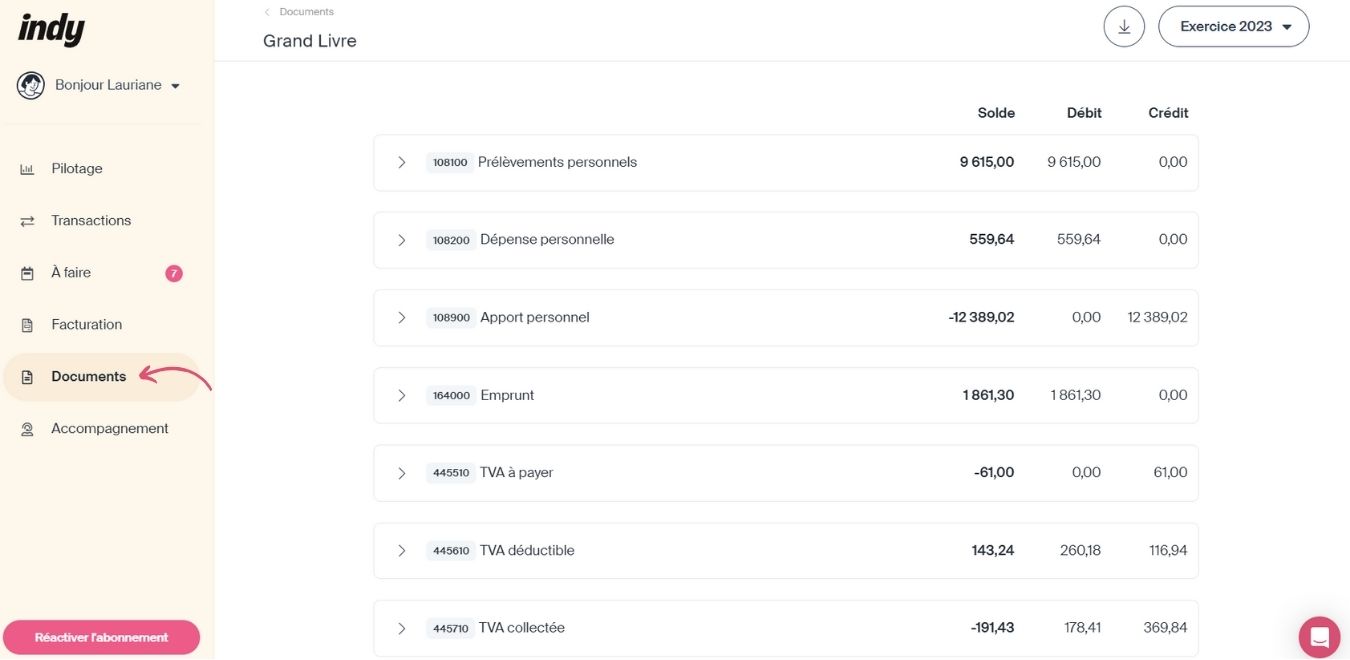
Task: Go to the Facturation menu
Action: point(86,325)
